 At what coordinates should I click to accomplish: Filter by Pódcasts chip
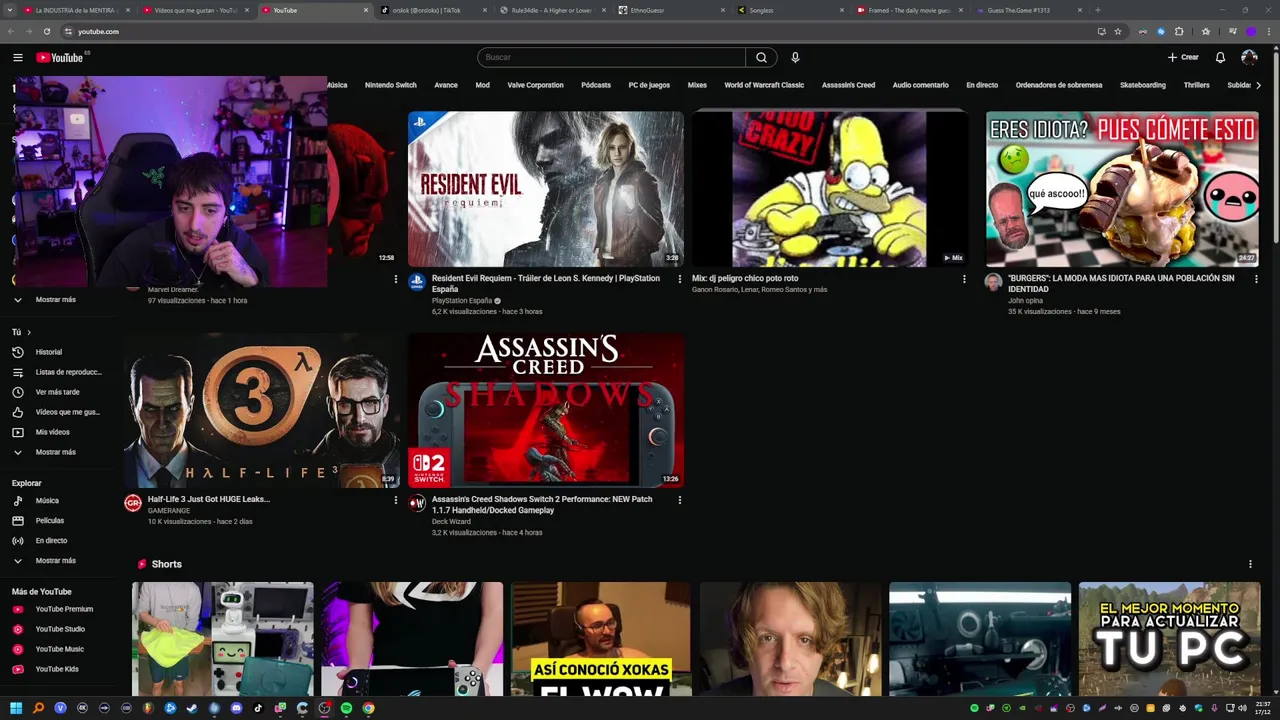pos(596,85)
